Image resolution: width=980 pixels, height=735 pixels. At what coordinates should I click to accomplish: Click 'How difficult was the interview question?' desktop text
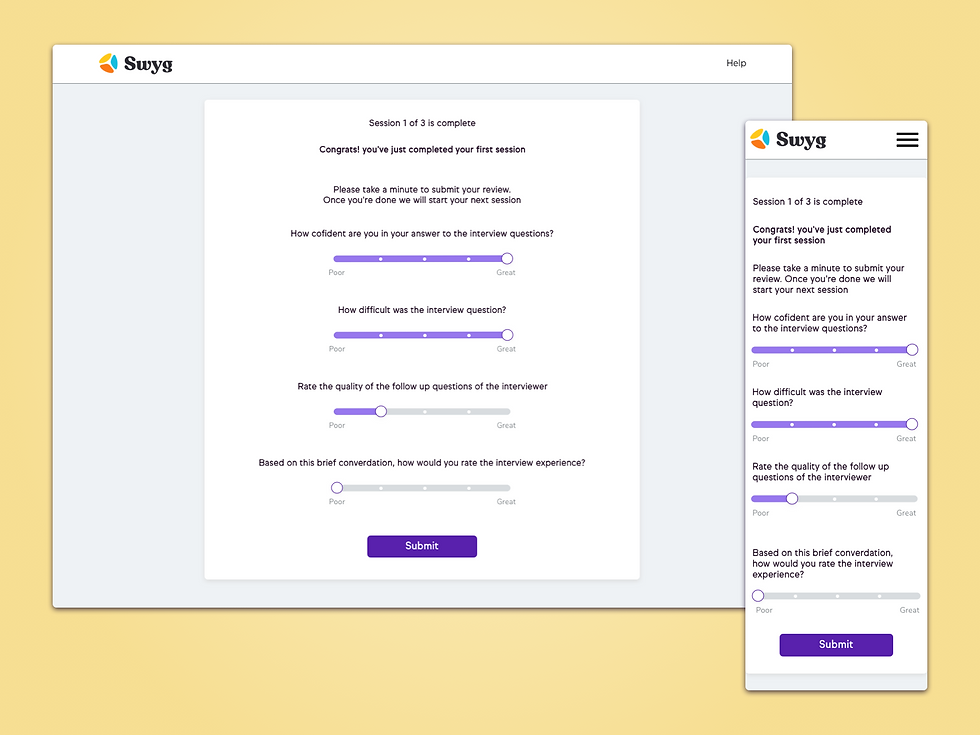coord(422,310)
